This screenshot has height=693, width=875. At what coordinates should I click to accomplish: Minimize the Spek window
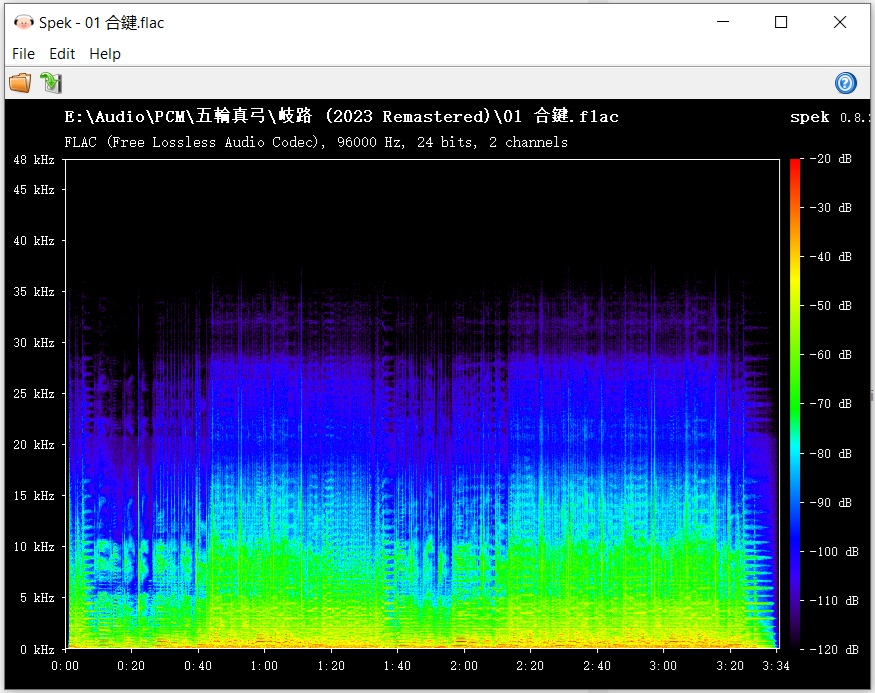(723, 22)
